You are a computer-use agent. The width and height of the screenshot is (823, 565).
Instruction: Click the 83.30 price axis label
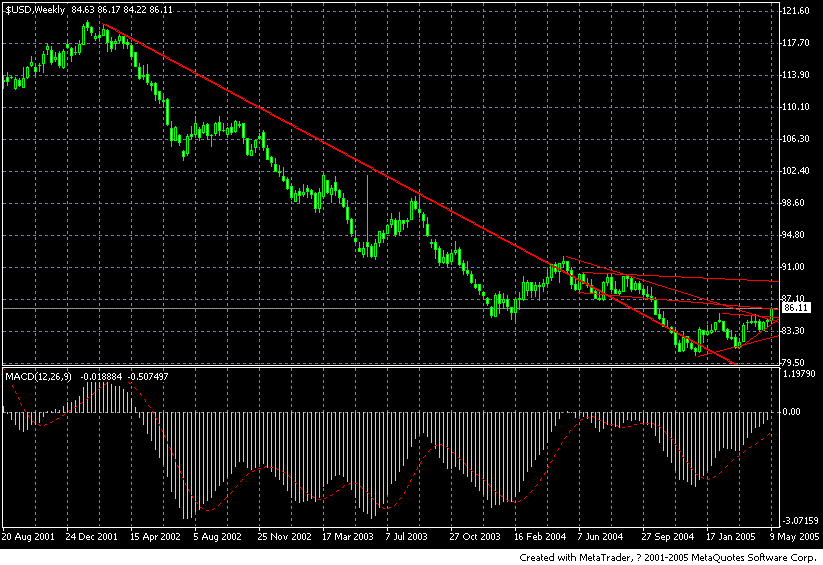[x=794, y=331]
